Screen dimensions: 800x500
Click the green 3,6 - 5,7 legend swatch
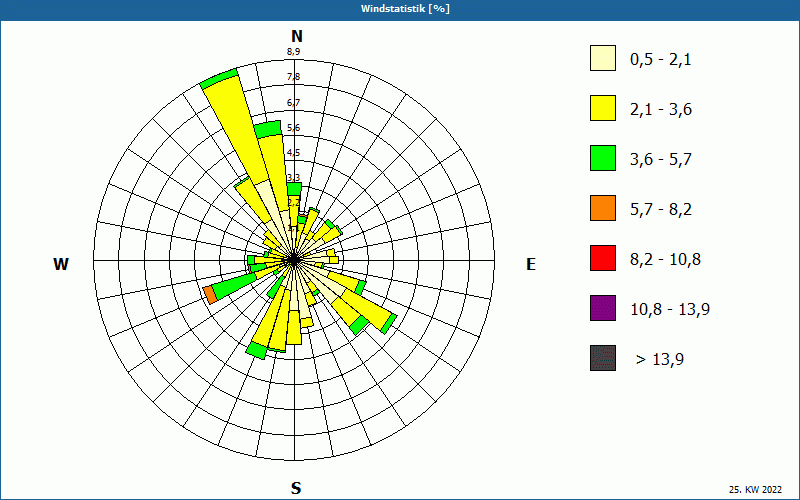point(603,158)
